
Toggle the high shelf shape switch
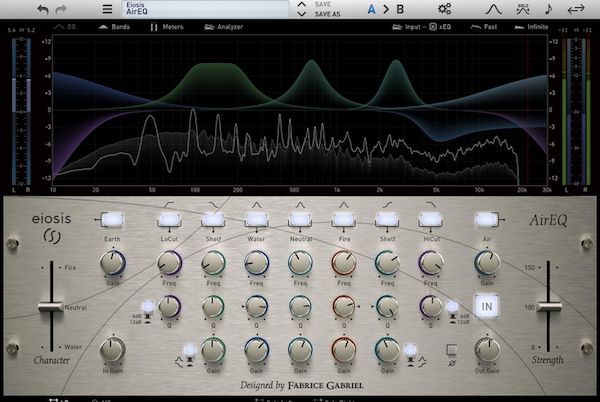(410, 350)
